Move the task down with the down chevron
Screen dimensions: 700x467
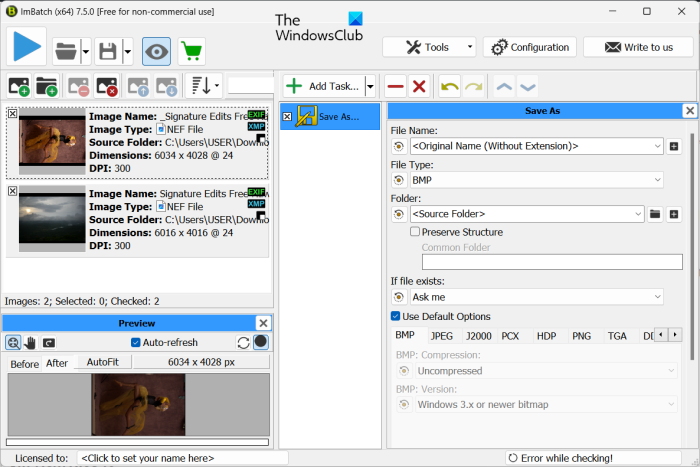[x=528, y=86]
